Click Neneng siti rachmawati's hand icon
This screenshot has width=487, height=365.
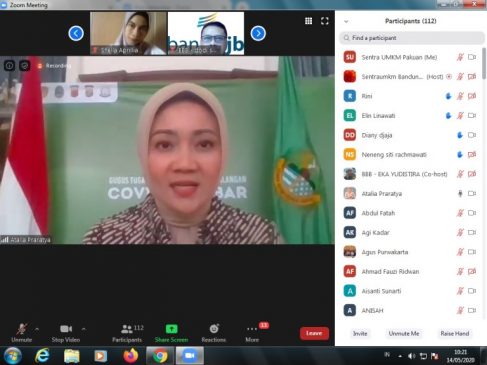(460, 155)
